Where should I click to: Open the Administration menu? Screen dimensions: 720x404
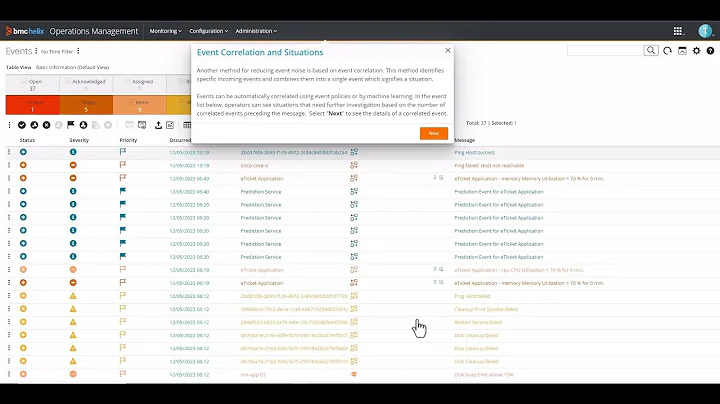click(x=256, y=31)
